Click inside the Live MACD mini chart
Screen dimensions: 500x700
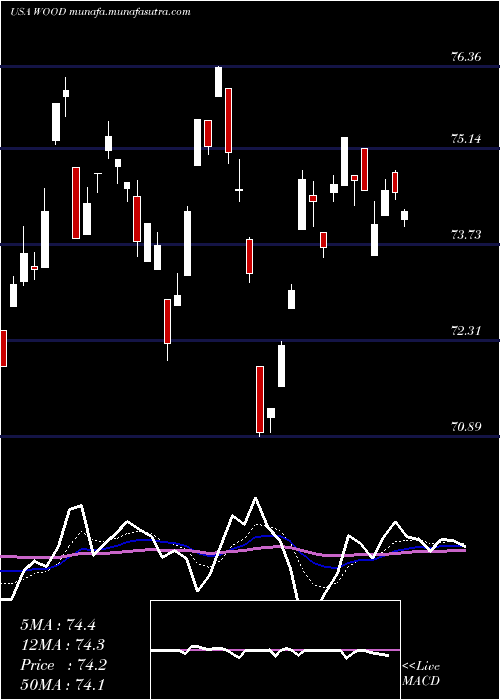(275, 650)
